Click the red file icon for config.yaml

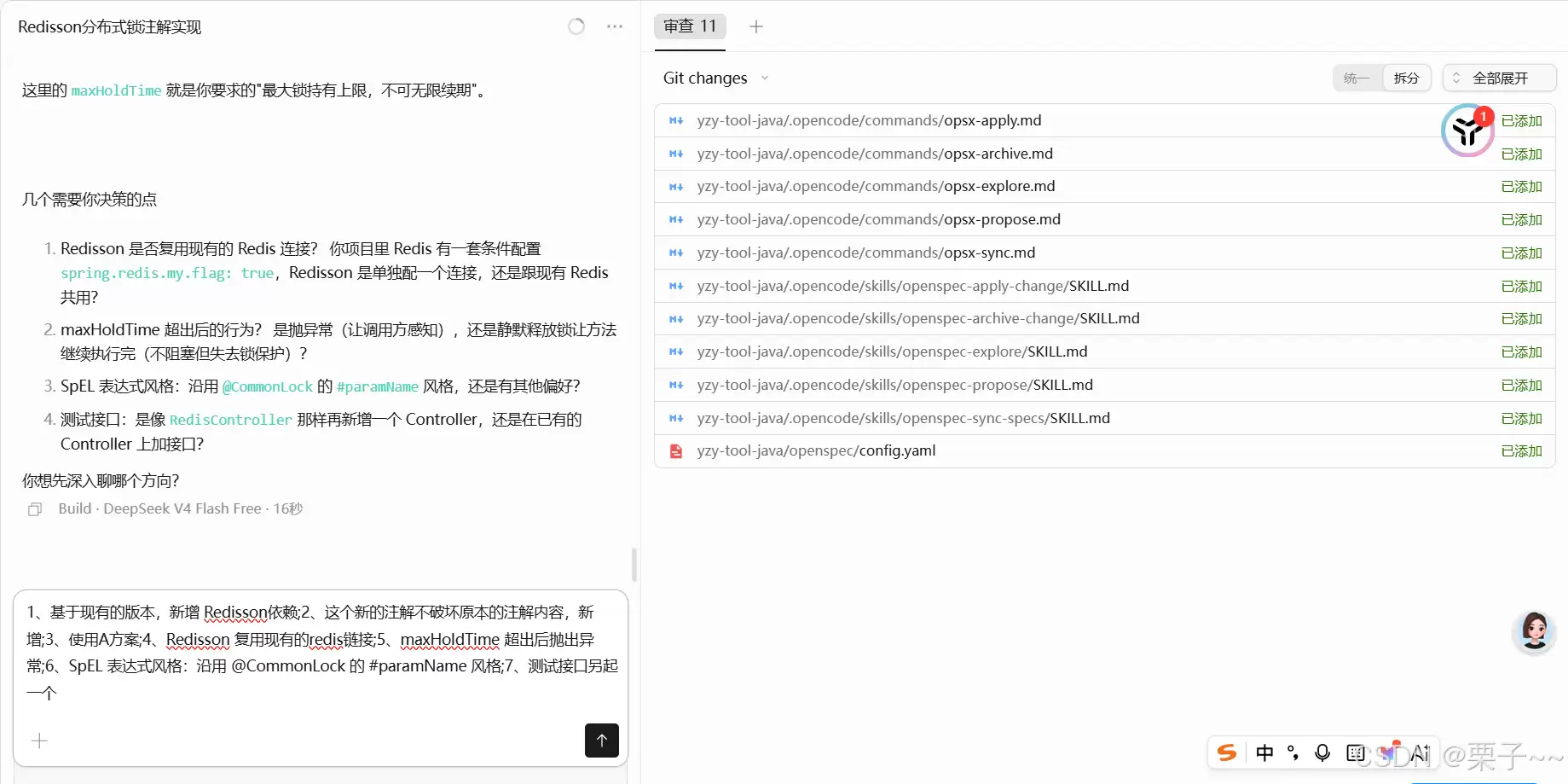click(x=676, y=451)
